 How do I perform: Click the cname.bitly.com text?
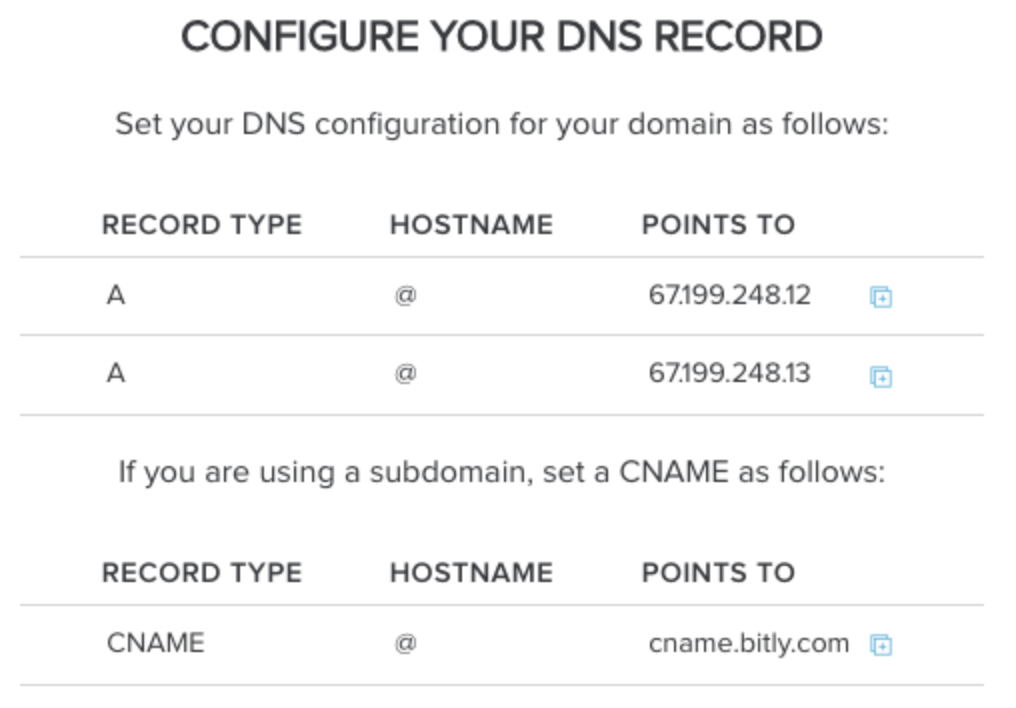748,644
